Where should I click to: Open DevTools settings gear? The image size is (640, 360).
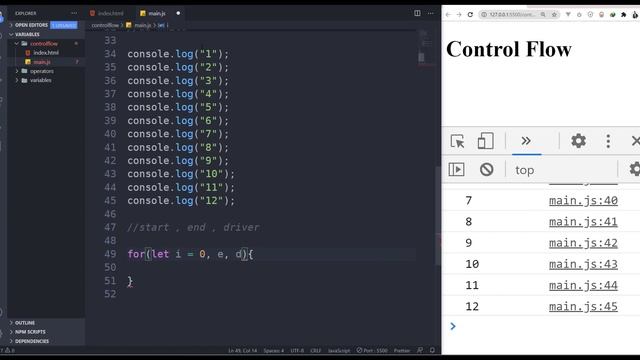[x=578, y=141]
